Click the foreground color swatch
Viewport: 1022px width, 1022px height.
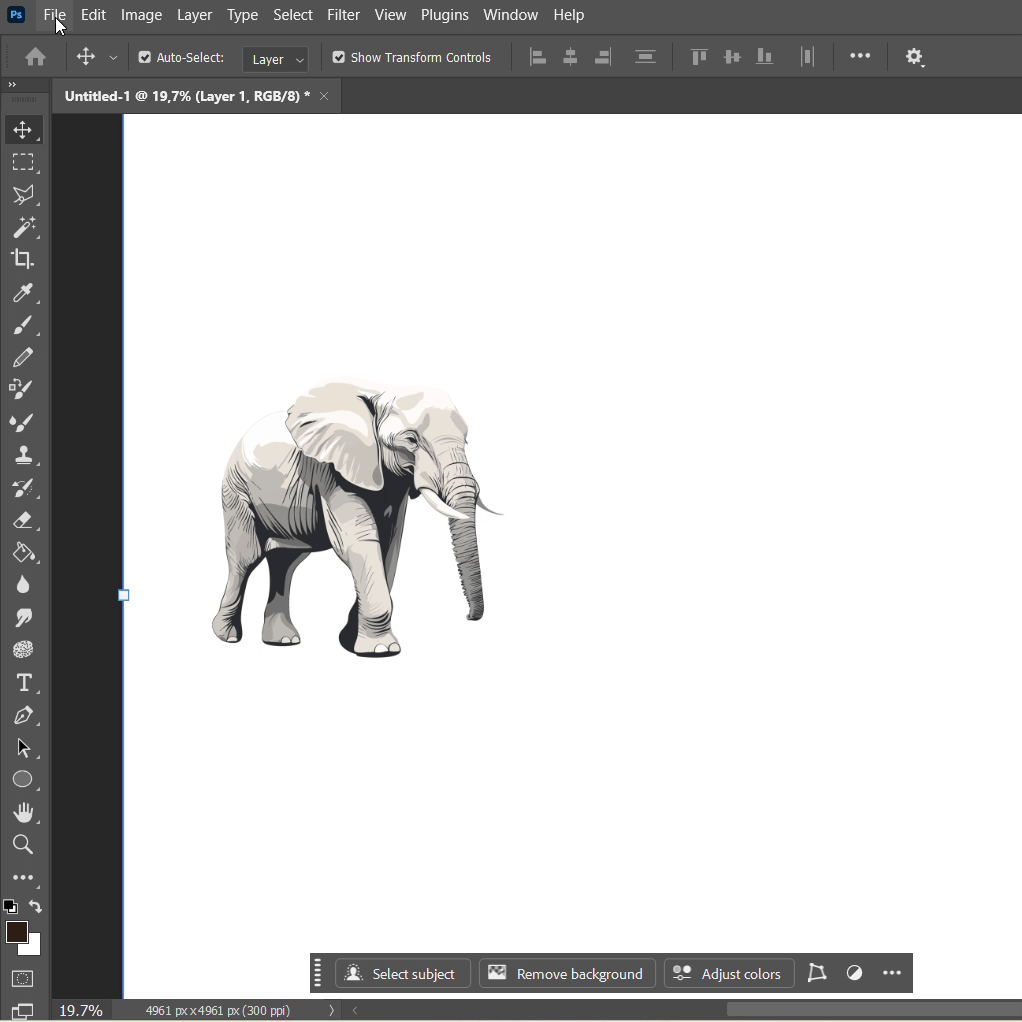[16, 933]
